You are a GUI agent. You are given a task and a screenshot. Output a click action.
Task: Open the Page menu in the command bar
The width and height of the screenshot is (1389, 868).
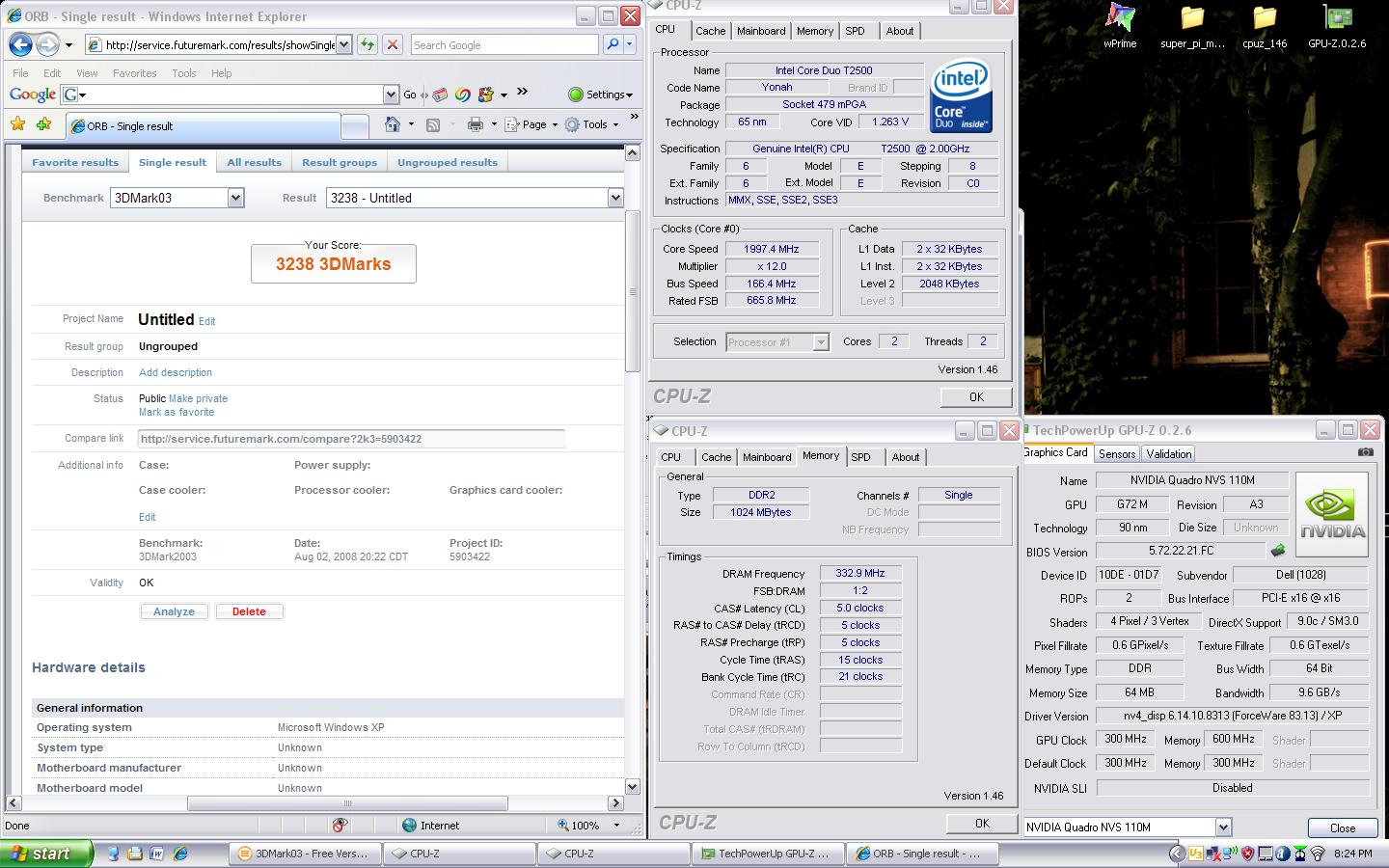531,124
